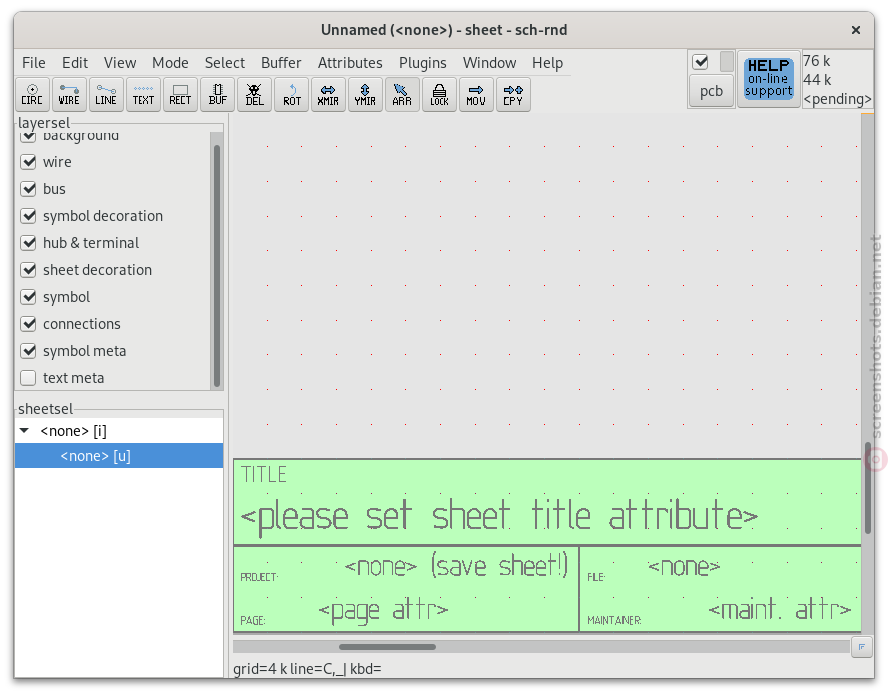This screenshot has width=888, height=695.
Task: Open the Select menu
Action: [225, 63]
